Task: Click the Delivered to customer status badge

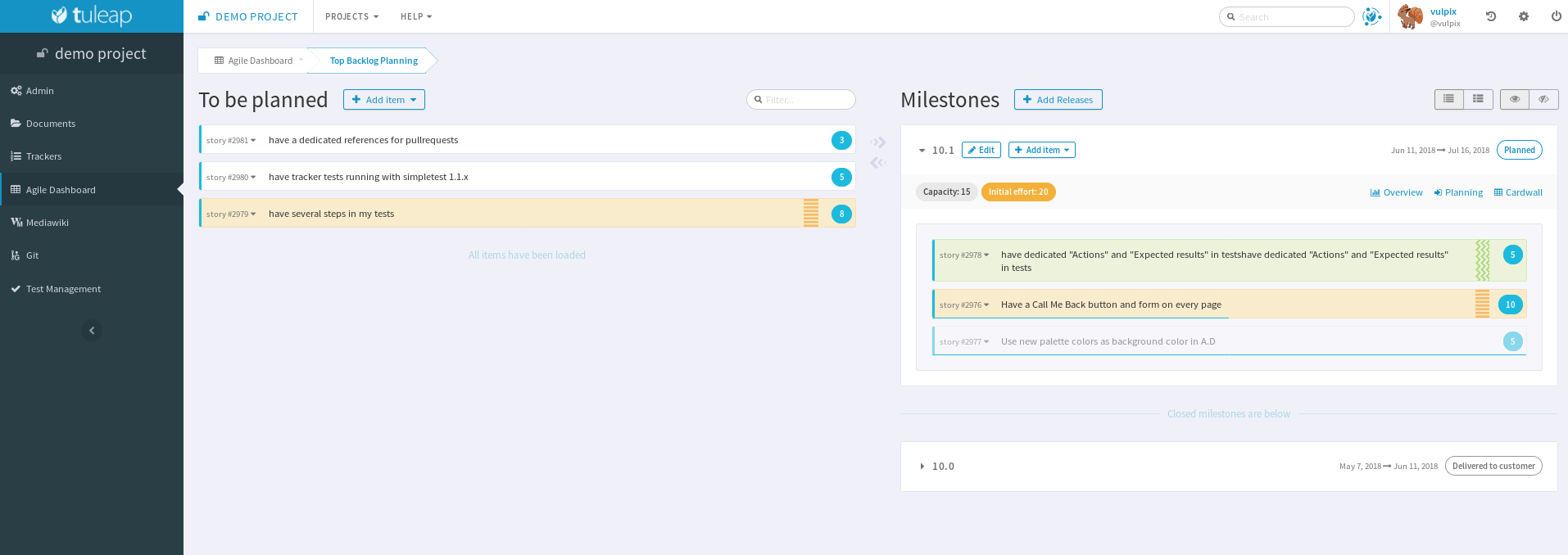Action: pos(1493,466)
